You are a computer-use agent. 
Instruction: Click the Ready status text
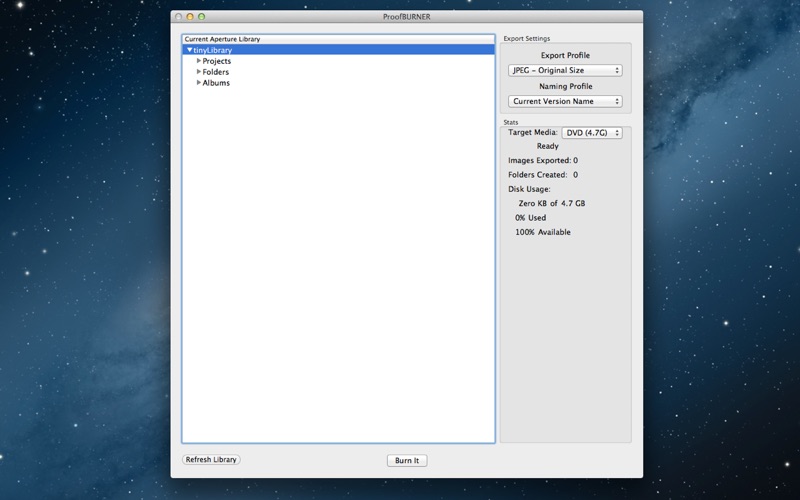[547, 146]
